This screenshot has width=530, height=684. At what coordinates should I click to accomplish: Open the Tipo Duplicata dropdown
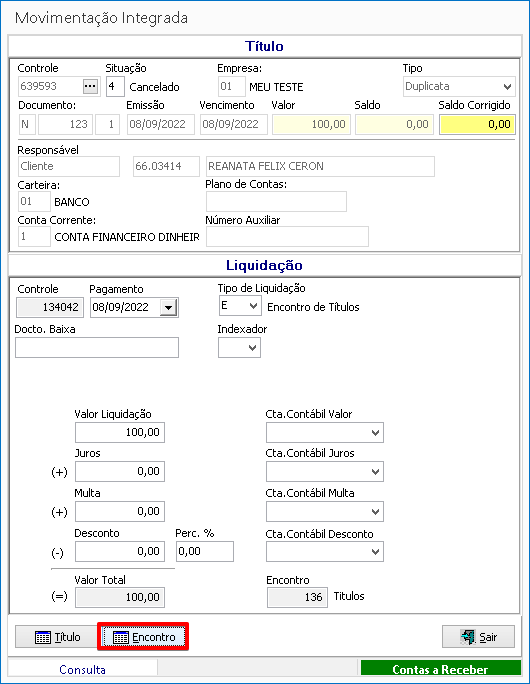coord(507,86)
